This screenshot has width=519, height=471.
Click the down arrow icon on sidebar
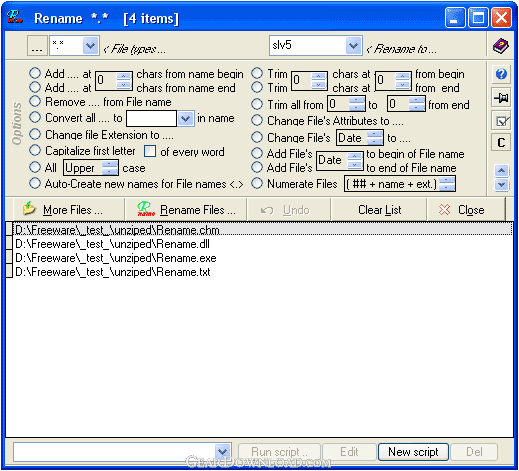point(502,184)
